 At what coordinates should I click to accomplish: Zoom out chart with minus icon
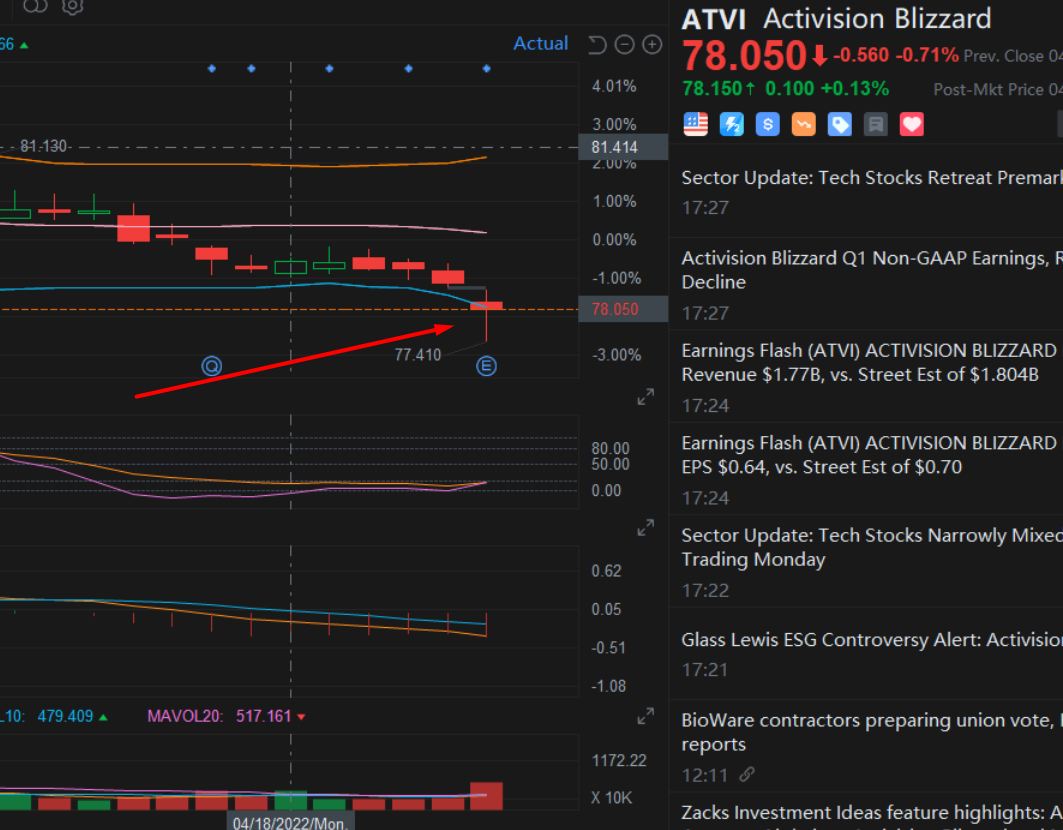coord(624,45)
